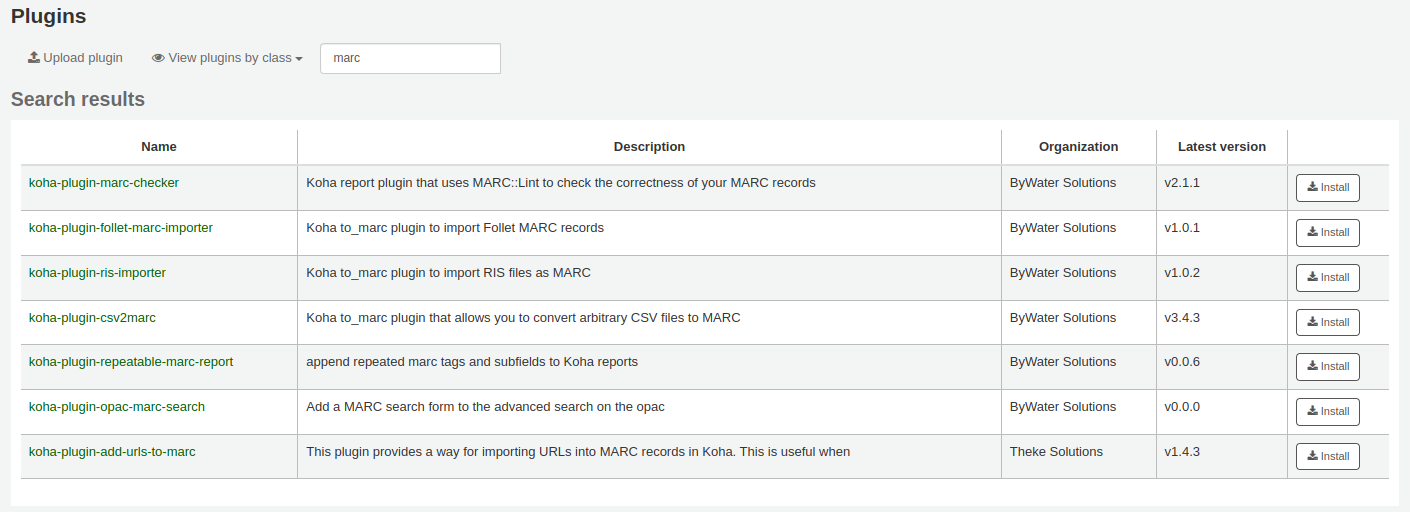This screenshot has width=1410, height=512.
Task: Open the koha-plugin-add-urls-to-marc link
Action: [112, 452]
